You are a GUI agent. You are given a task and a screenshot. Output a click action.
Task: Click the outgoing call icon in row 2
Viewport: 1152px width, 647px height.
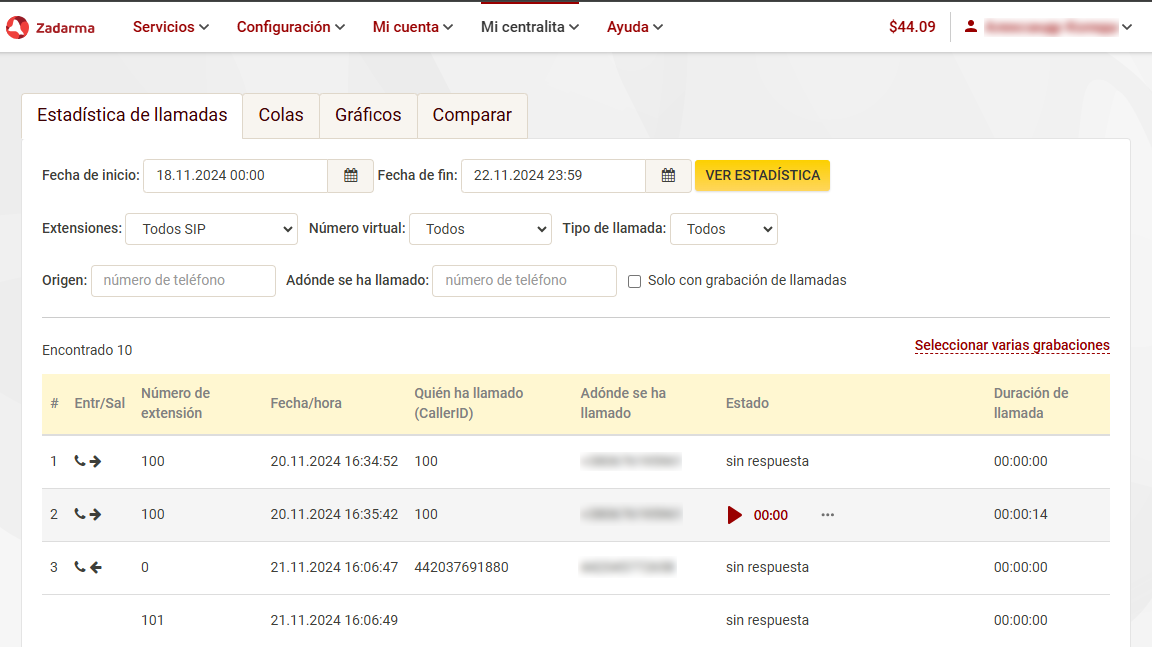coord(87,514)
